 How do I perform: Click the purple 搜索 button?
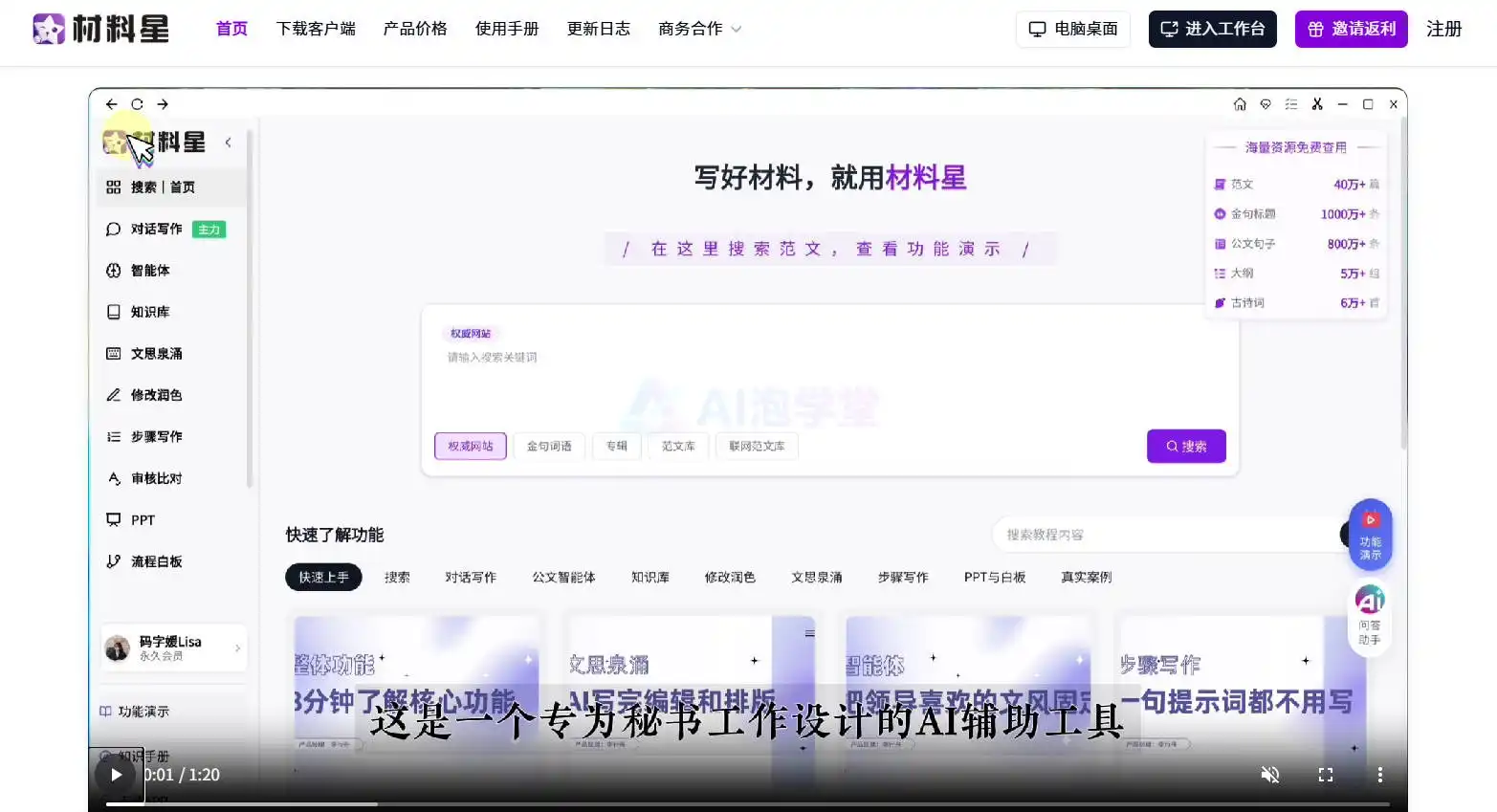click(x=1186, y=446)
